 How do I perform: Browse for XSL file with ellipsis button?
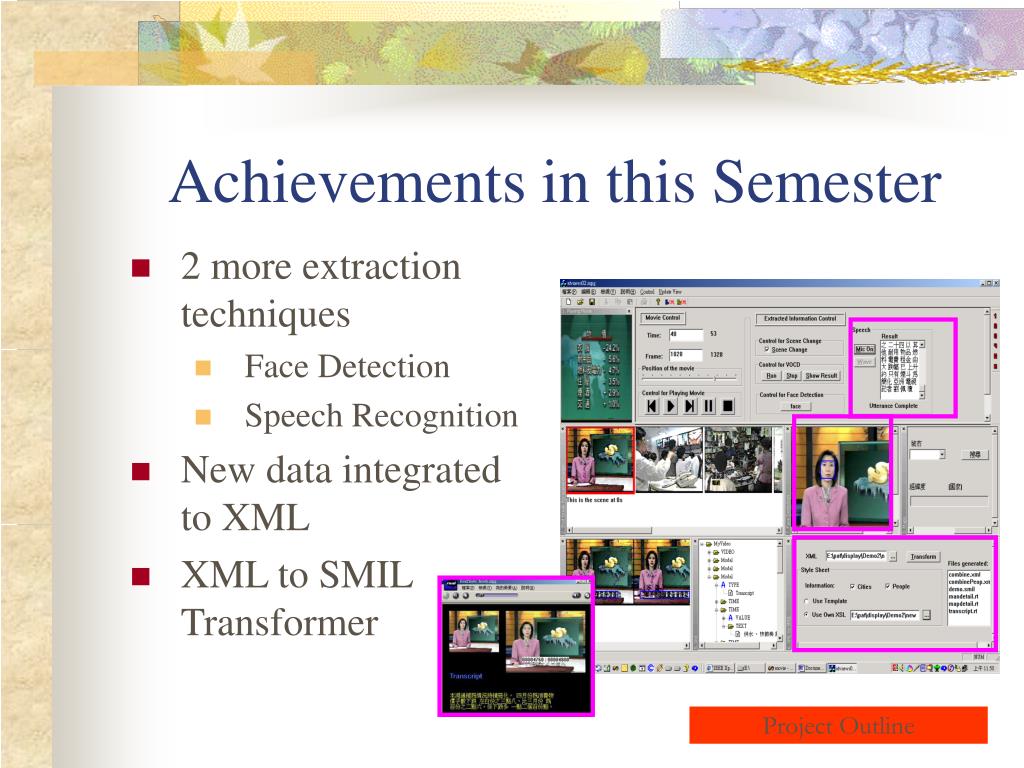click(x=926, y=616)
